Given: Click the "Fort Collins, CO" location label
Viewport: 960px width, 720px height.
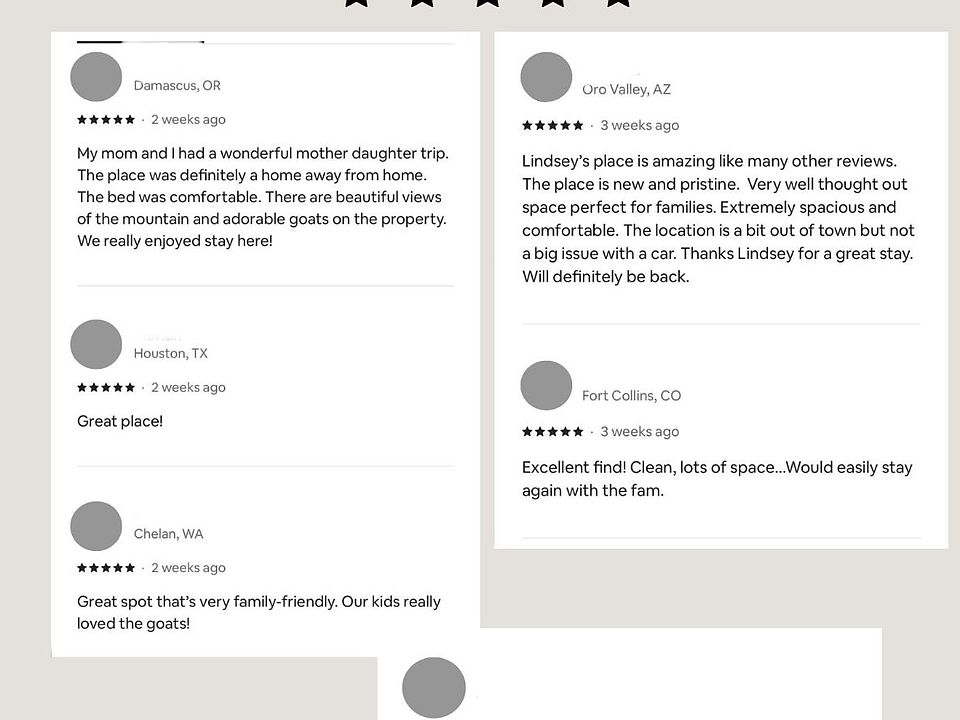Looking at the screenshot, I should point(631,396).
